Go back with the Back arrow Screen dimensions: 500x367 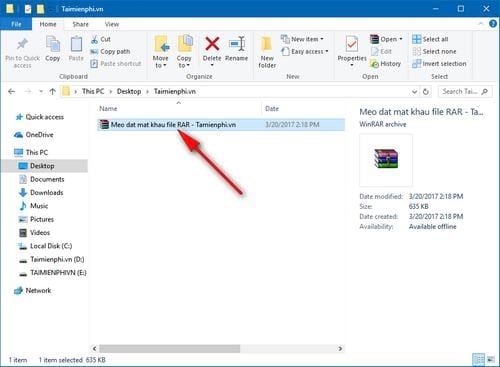(x=12, y=91)
